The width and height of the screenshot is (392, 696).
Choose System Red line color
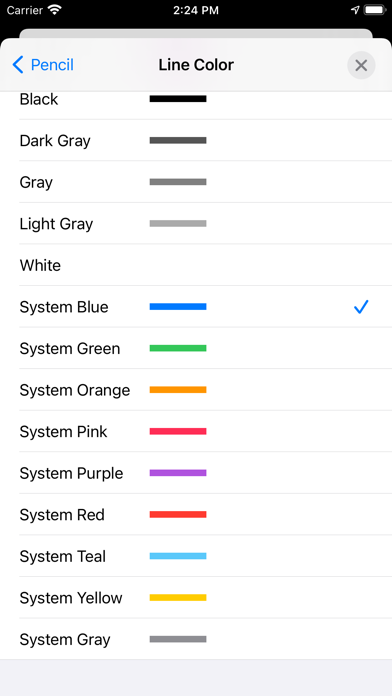tap(196, 514)
